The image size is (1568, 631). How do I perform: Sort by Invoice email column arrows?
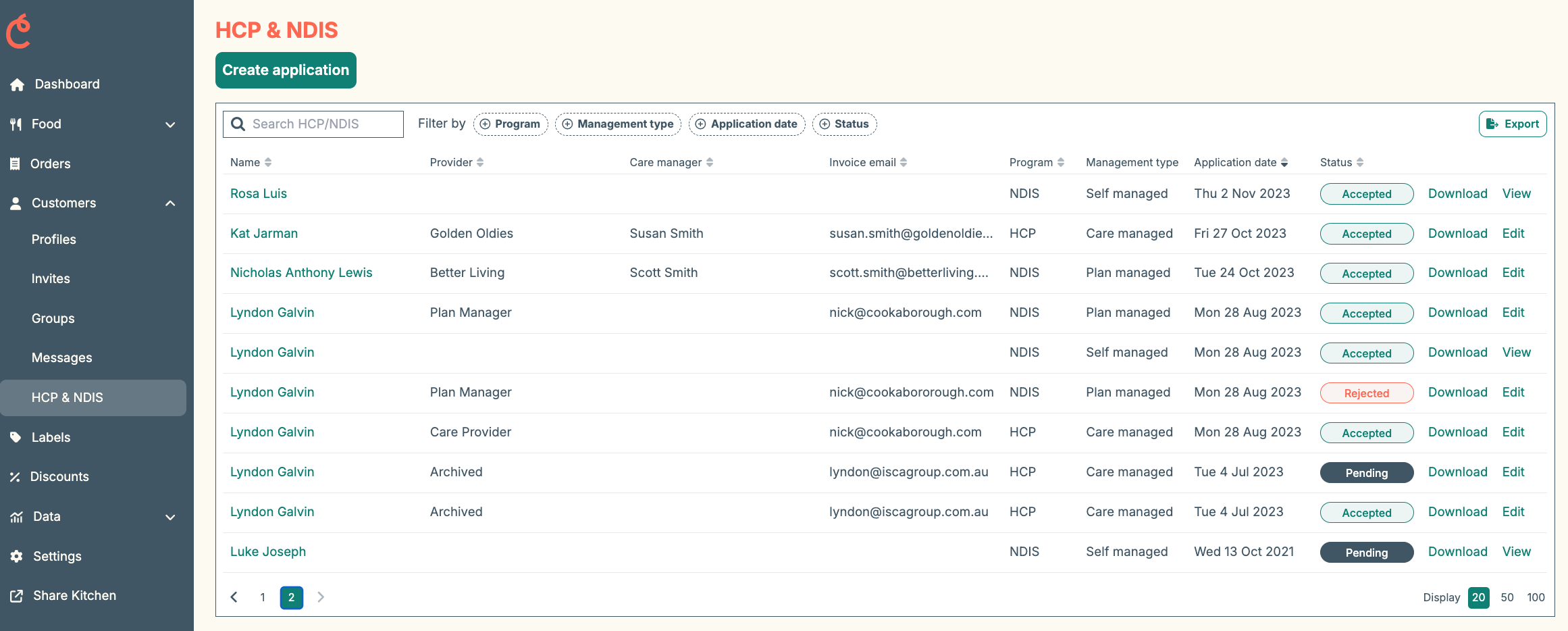[x=904, y=162]
